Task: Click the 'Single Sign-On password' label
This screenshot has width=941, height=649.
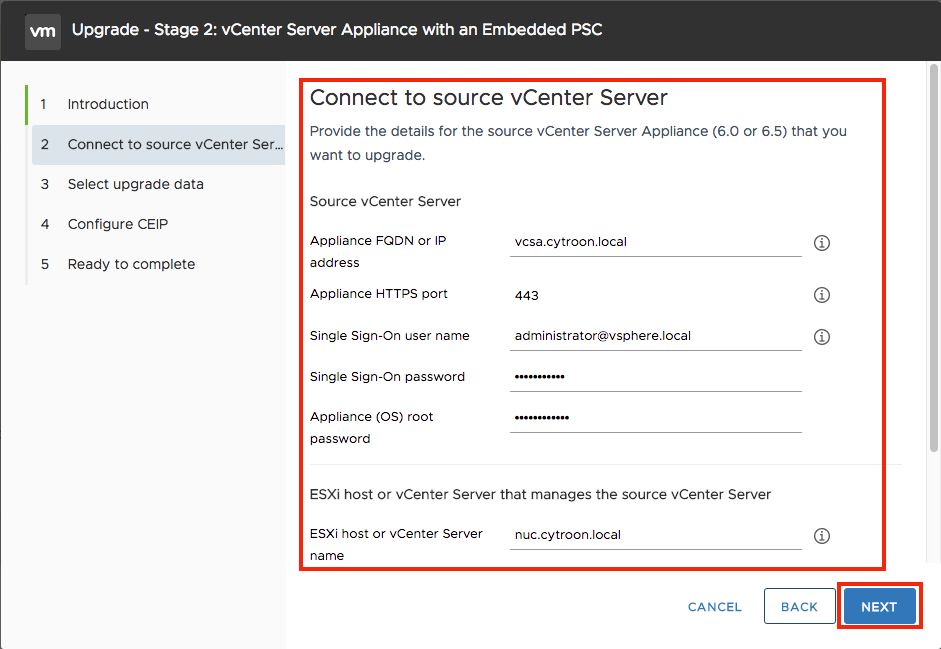Action: pyautogui.click(x=387, y=377)
